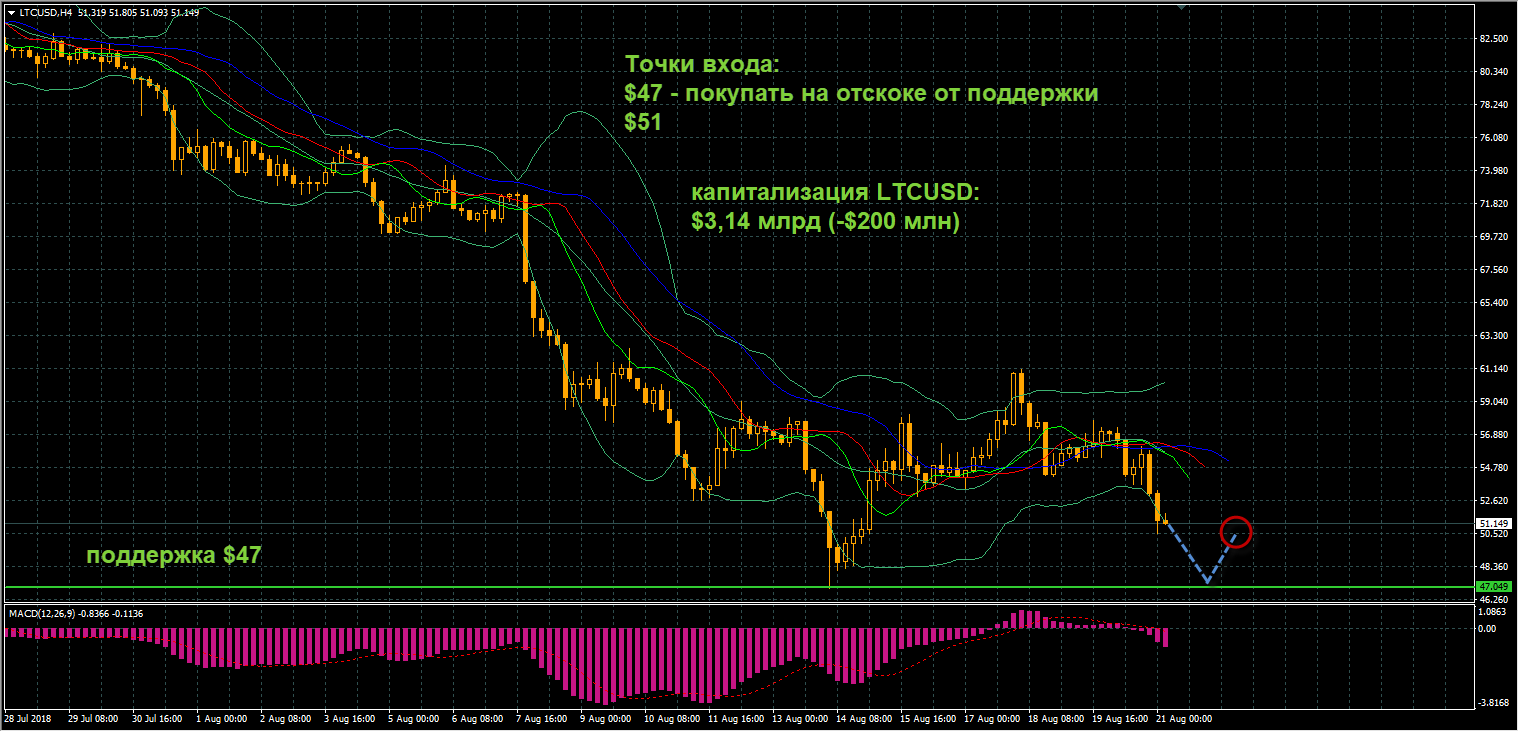Select the green horizontal support line at 47.049
Image resolution: width=1519 pixels, height=732 pixels.
[738, 587]
